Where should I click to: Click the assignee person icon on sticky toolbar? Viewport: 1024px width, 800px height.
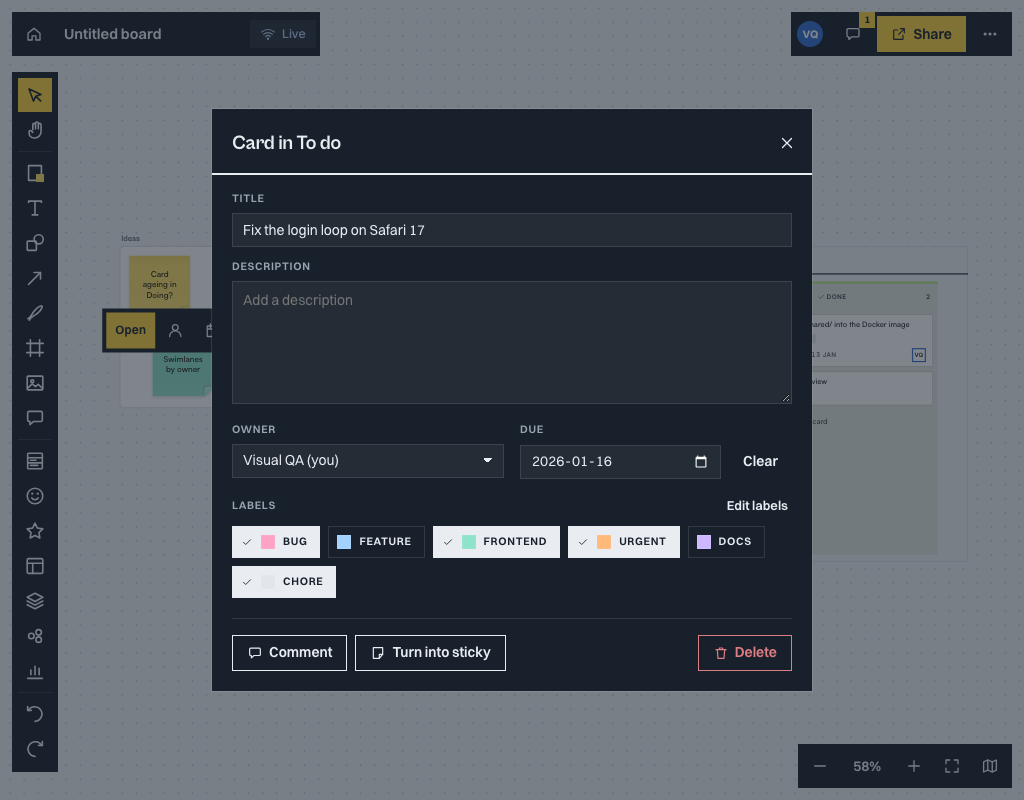(175, 330)
